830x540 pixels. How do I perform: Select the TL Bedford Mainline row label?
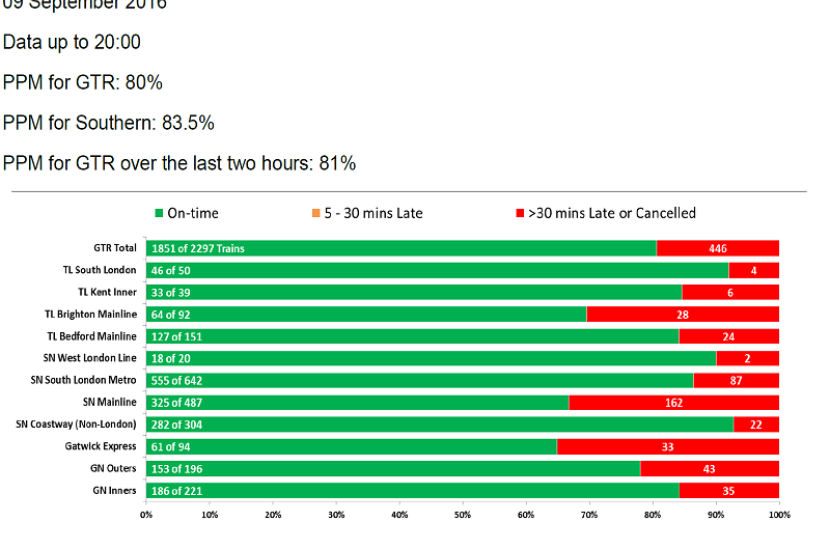tap(92, 336)
